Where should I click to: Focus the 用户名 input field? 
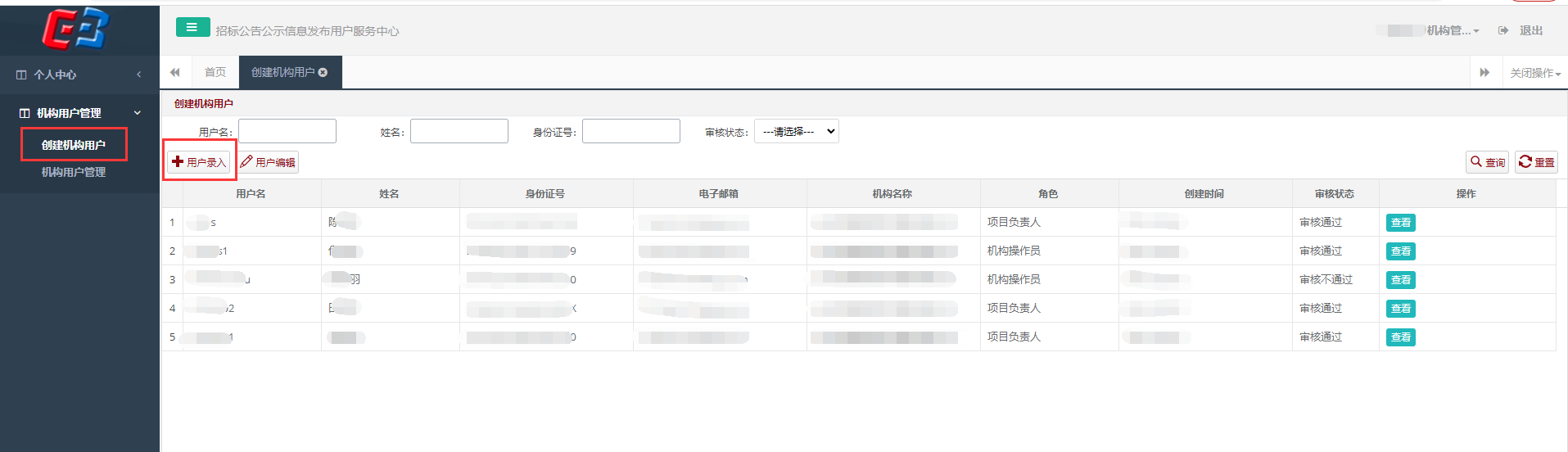287,131
